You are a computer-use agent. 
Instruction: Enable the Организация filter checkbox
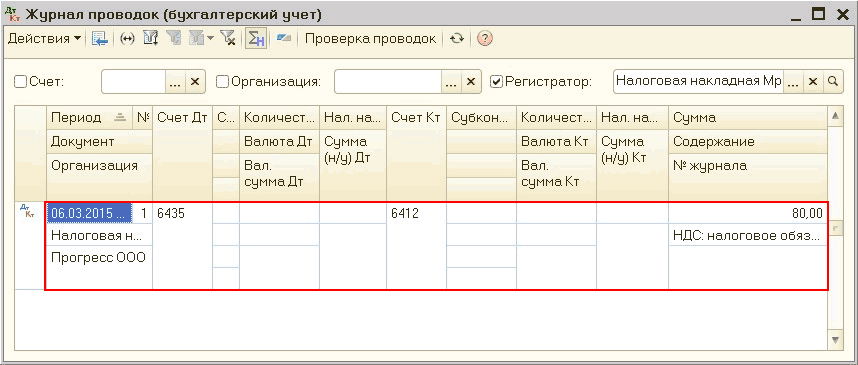(x=222, y=82)
